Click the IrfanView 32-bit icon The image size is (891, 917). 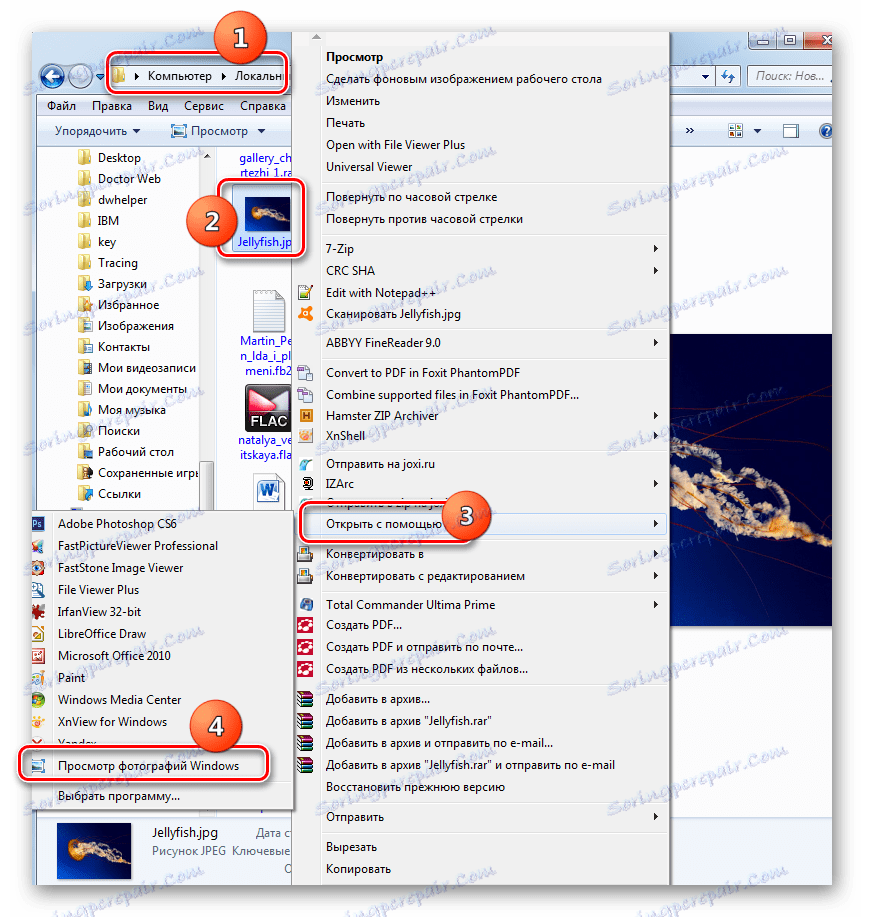pos(38,612)
